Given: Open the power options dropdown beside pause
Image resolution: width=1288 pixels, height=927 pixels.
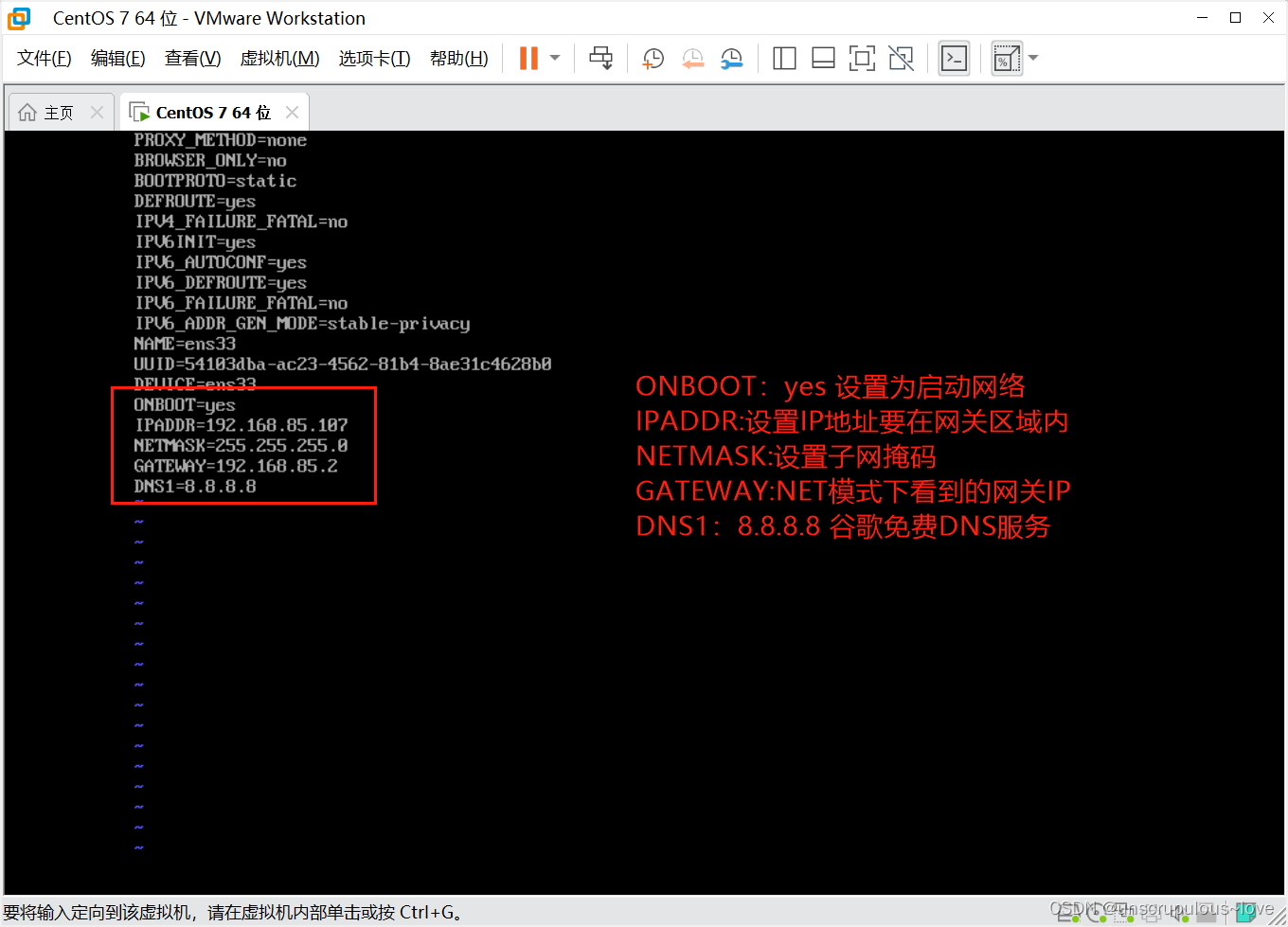Looking at the screenshot, I should pyautogui.click(x=555, y=59).
